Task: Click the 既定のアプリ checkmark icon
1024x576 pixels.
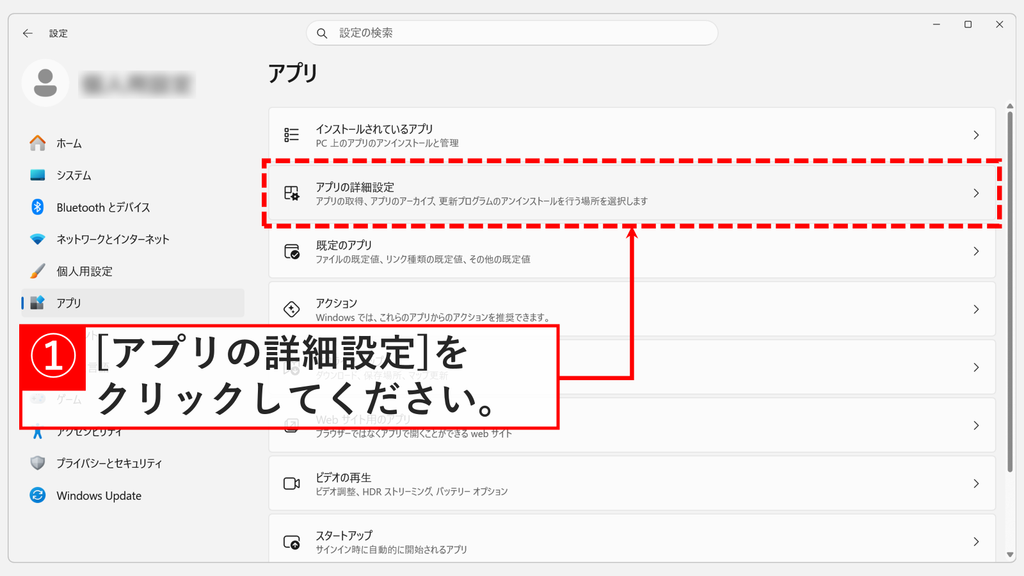Action: pyautogui.click(x=291, y=251)
